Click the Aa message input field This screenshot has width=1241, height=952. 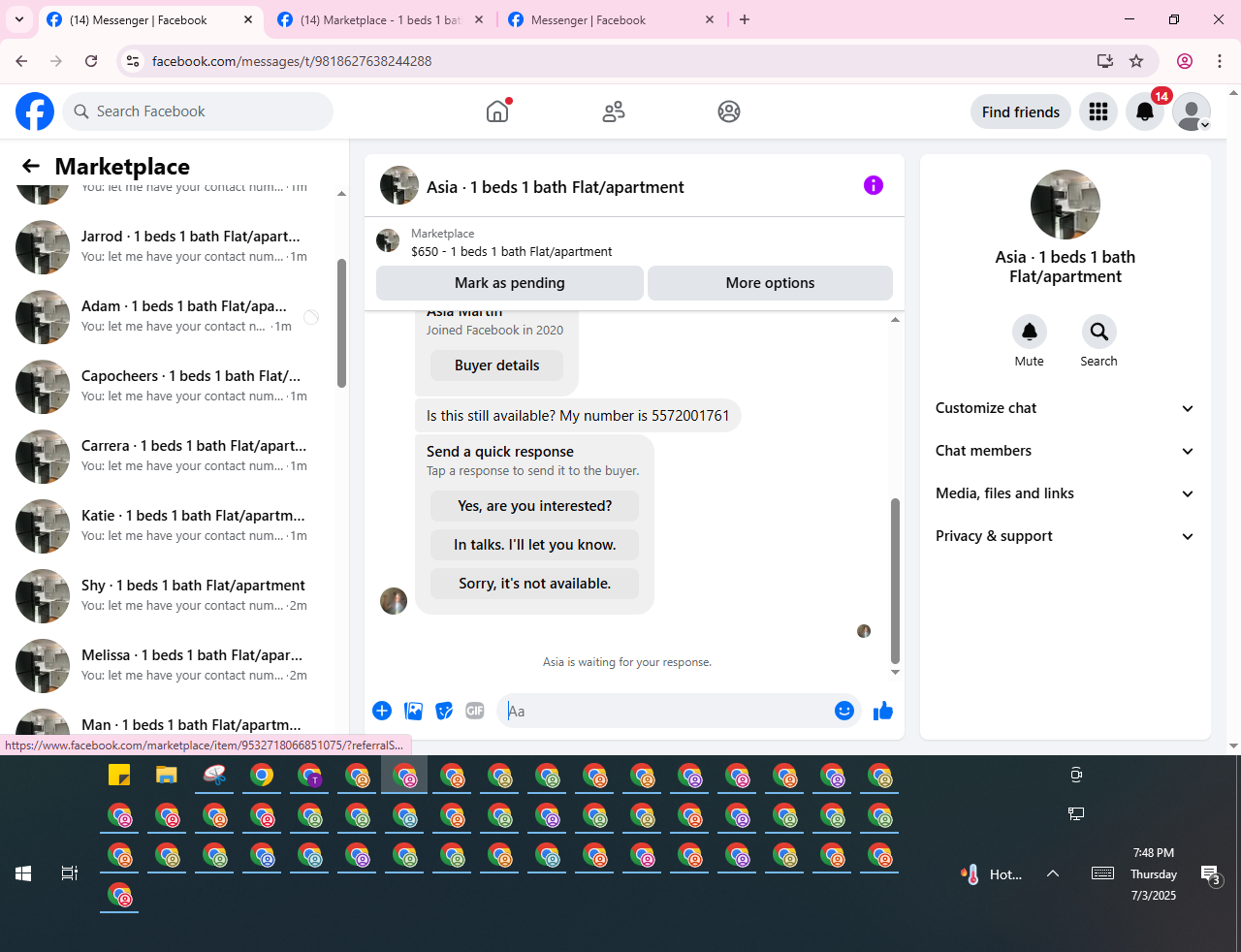point(665,711)
